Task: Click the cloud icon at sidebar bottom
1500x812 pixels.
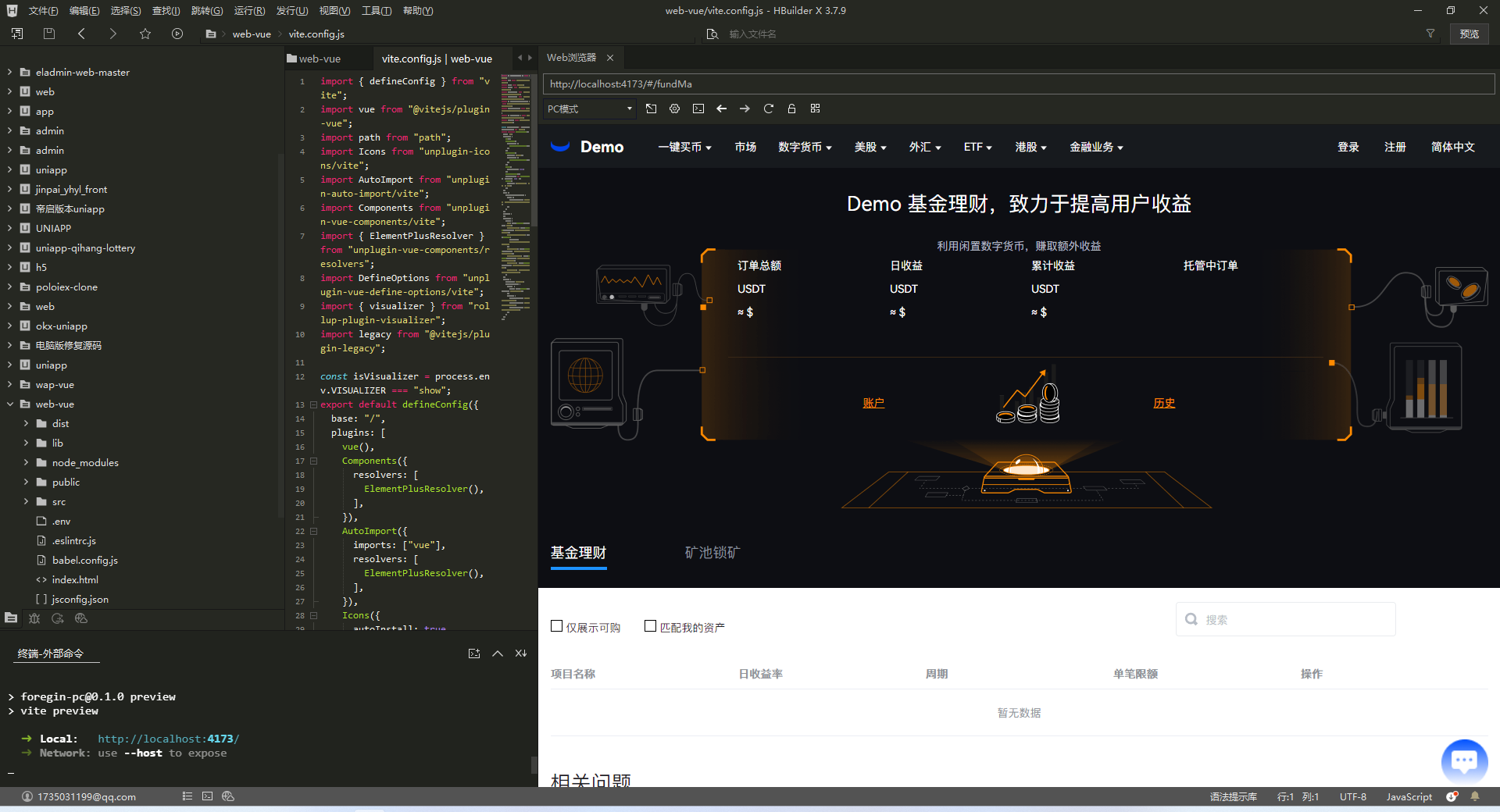Action: 81,618
